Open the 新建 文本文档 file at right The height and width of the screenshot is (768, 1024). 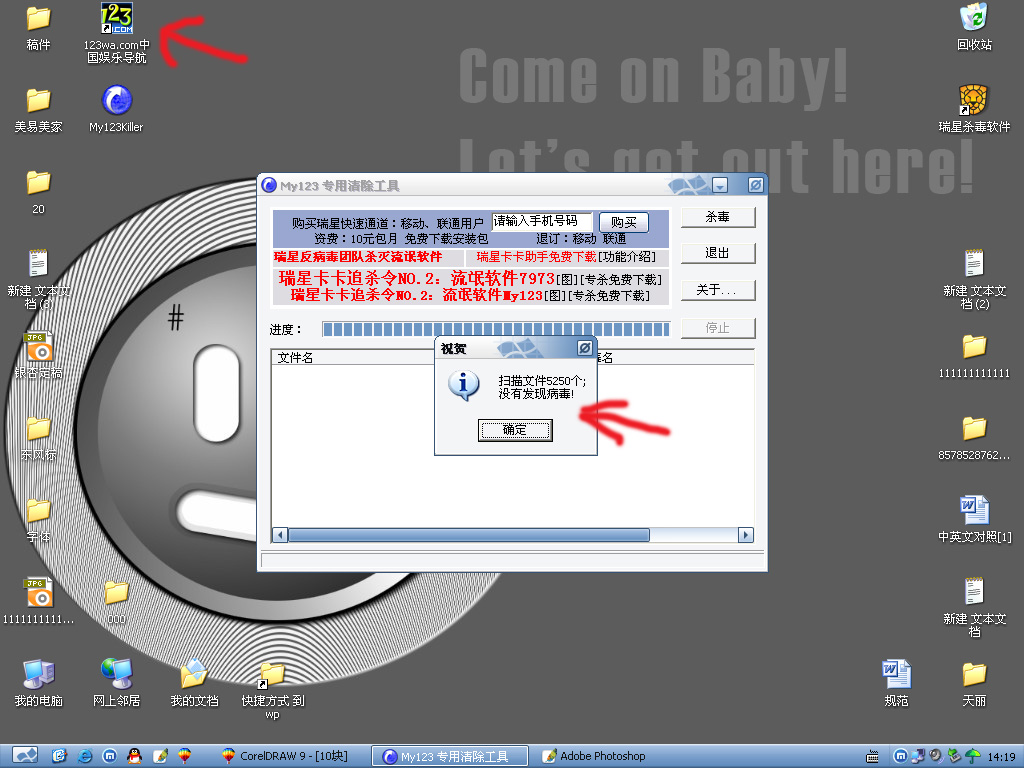974,607
